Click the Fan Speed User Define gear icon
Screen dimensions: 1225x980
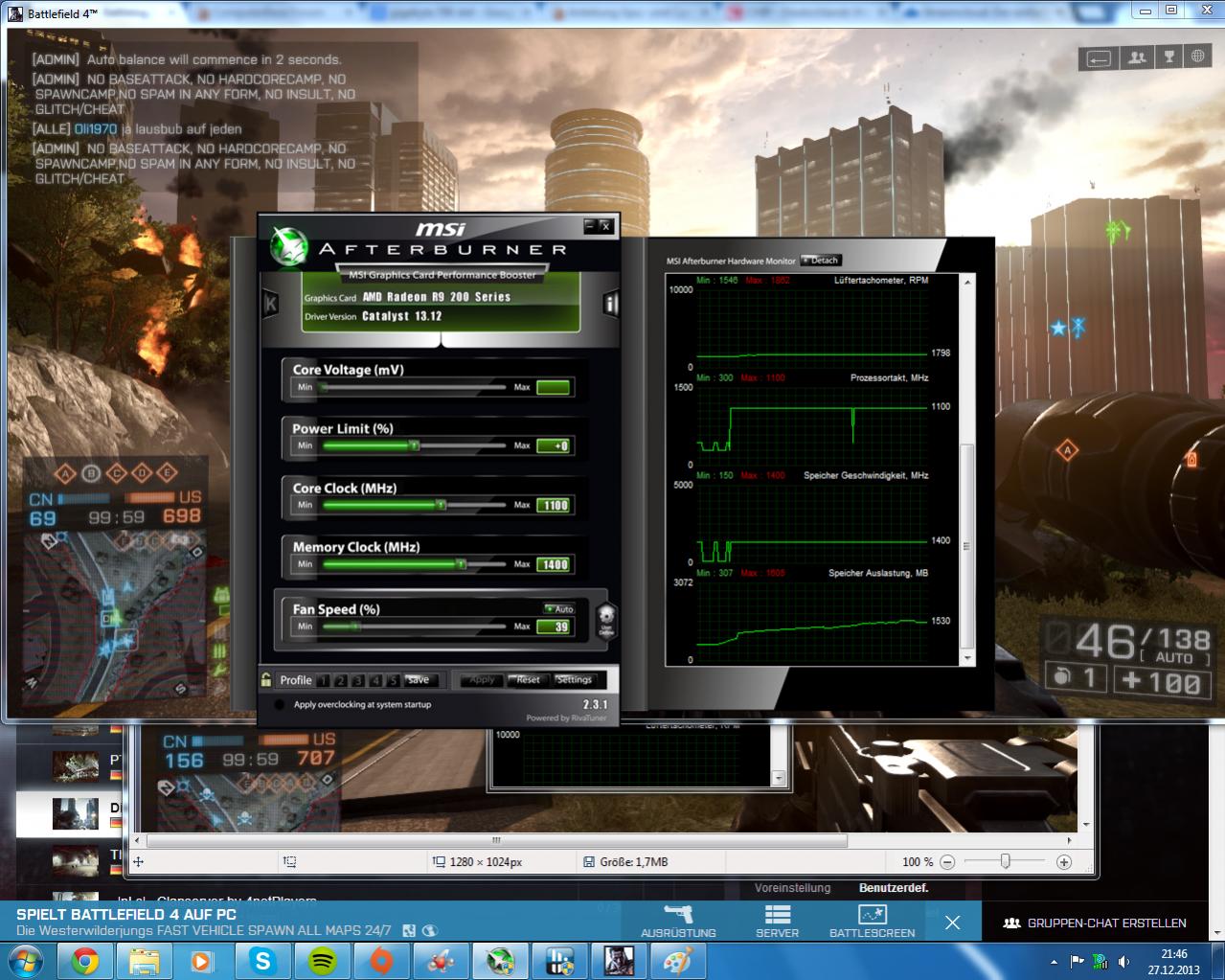tap(606, 620)
